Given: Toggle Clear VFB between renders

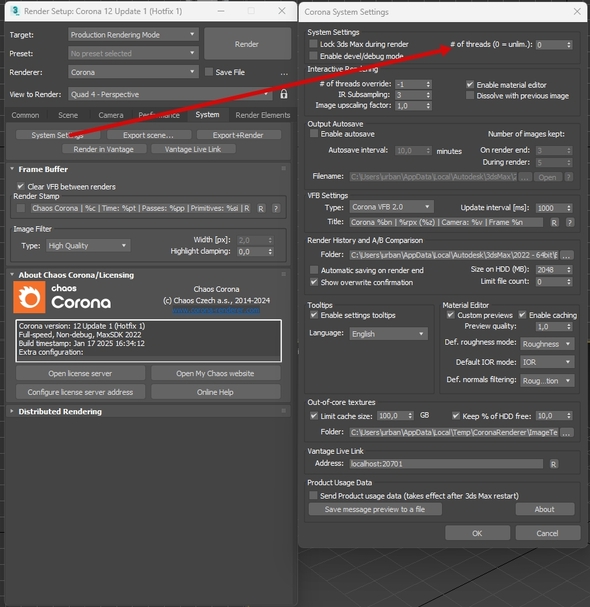Looking at the screenshot, I should tap(21, 186).
